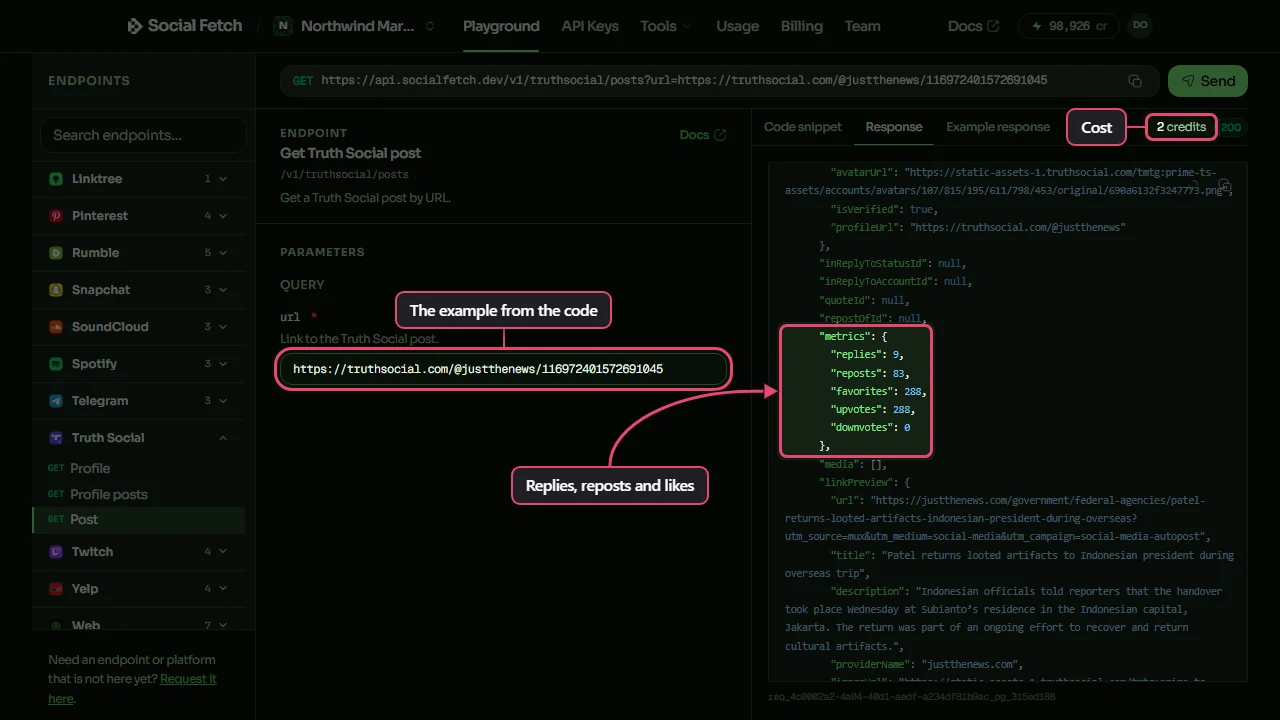Select the Truth Social Post endpoint
This screenshot has height=720, width=1280.
coord(138,519)
